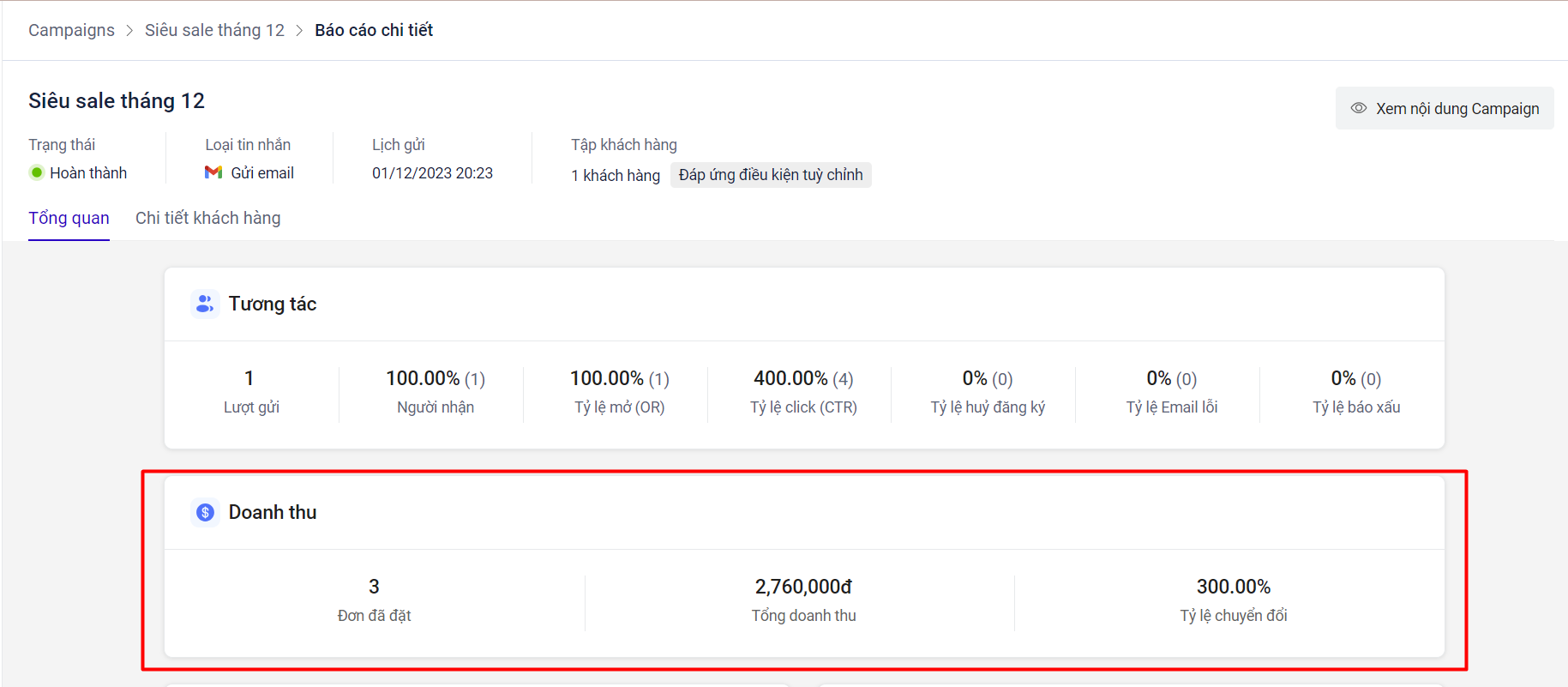Image resolution: width=1568 pixels, height=687 pixels.
Task: Click the Tỷ lệ chuyển đổi 300.00% figure
Action: tap(1233, 587)
